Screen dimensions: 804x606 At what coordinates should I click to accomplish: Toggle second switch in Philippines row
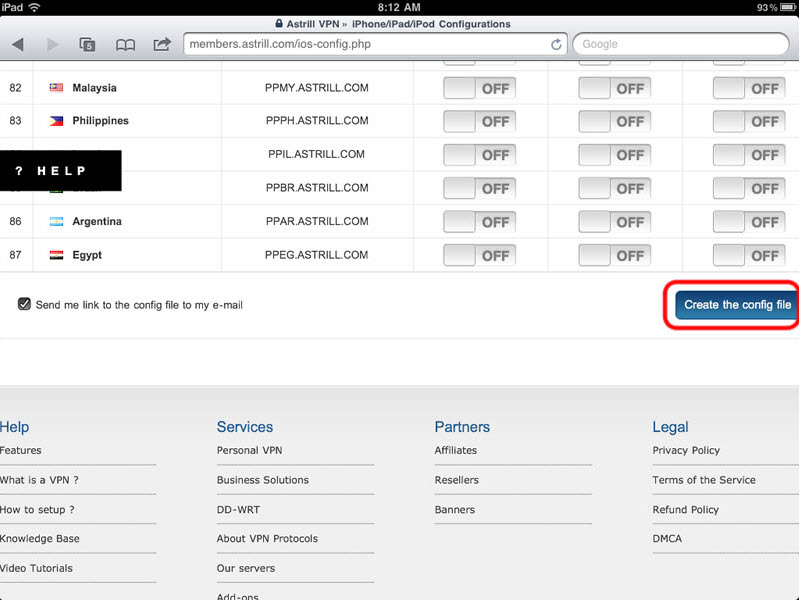click(x=614, y=122)
